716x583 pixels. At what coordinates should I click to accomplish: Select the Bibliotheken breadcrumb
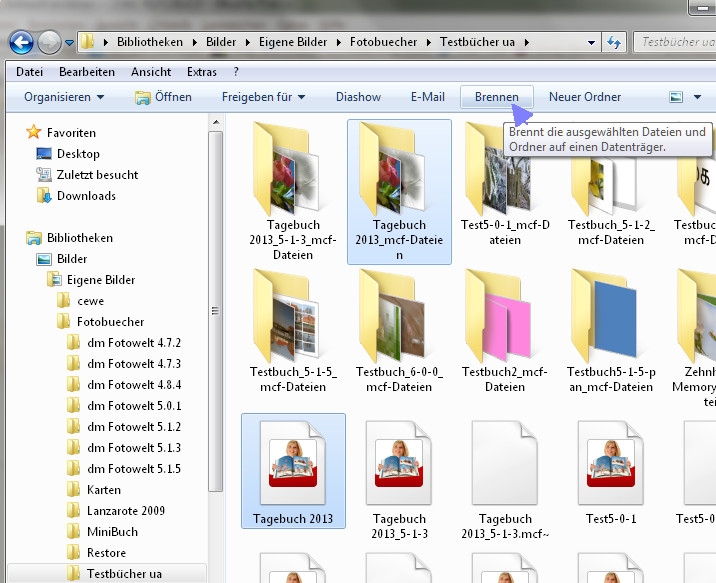150,42
